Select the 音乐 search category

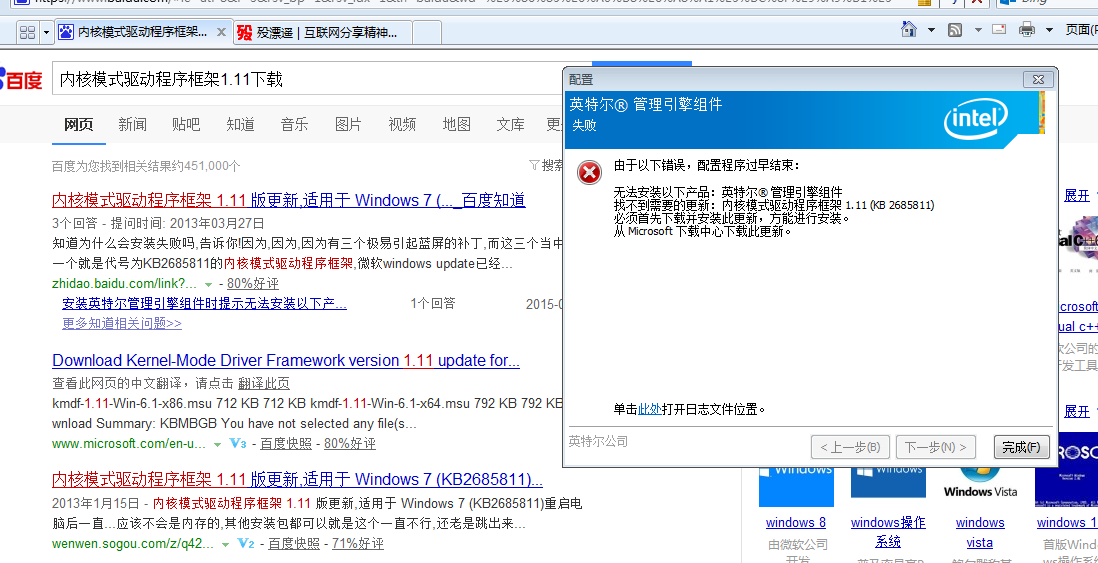coord(294,125)
